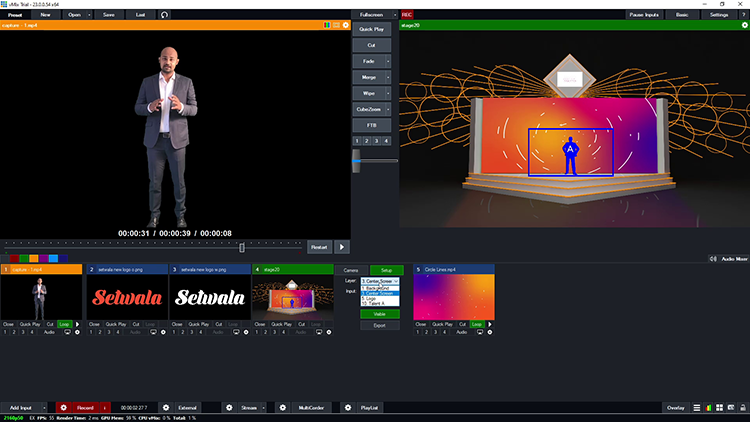Click the play button next to Restart
The image size is (750, 422).
(x=342, y=246)
